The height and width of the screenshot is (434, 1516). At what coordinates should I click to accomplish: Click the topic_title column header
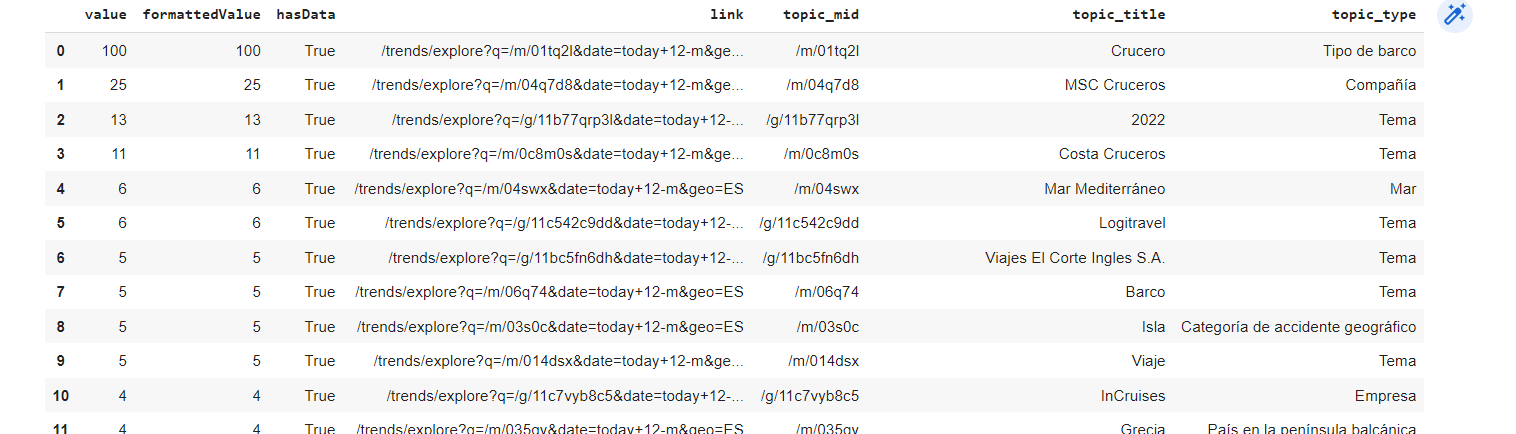click(1118, 15)
